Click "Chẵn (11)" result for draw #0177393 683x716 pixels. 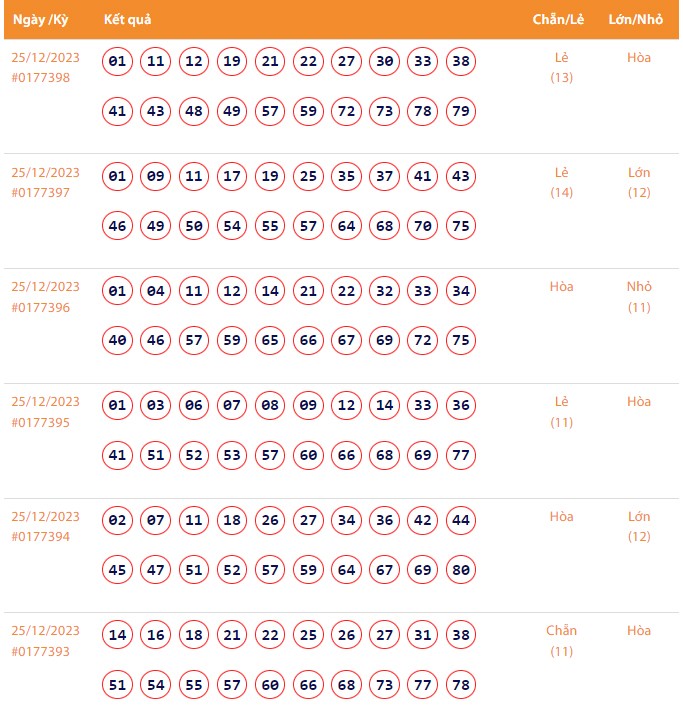click(x=561, y=641)
